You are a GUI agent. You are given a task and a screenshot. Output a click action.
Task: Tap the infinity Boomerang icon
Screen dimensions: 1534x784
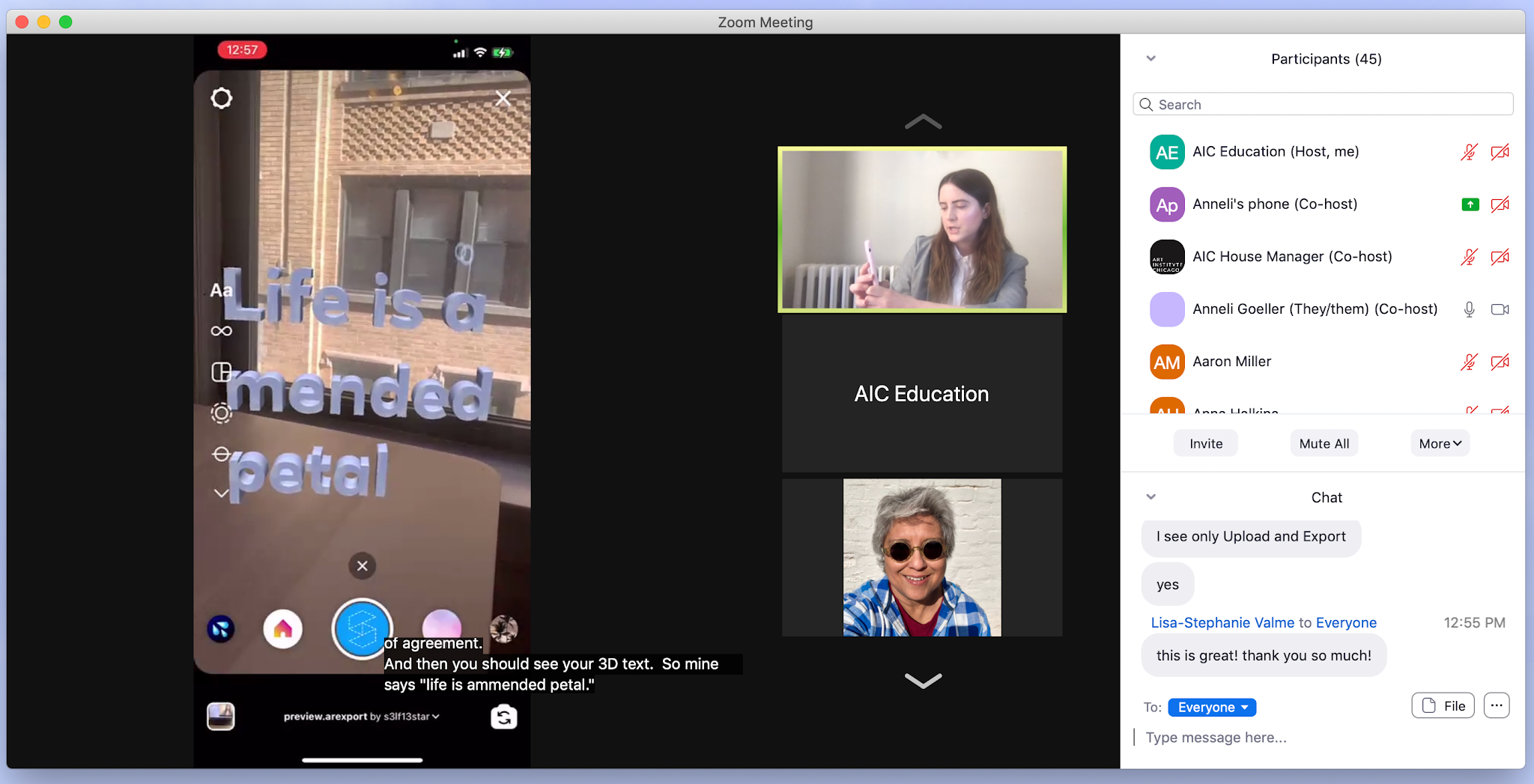pos(221,331)
